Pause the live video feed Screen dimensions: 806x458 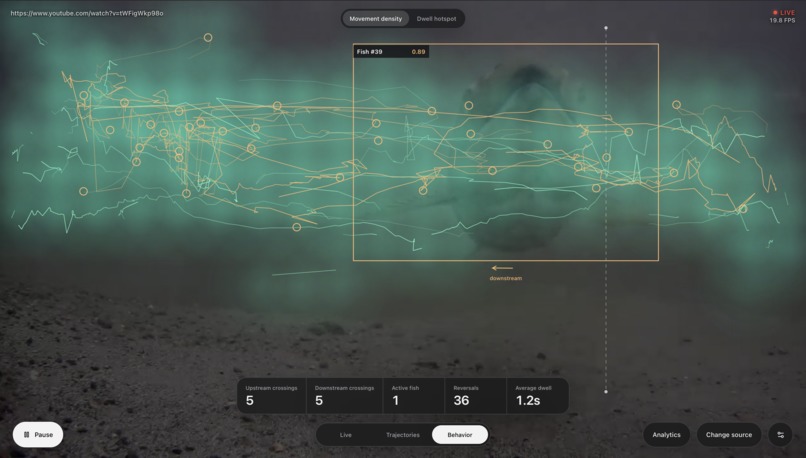[x=38, y=435]
